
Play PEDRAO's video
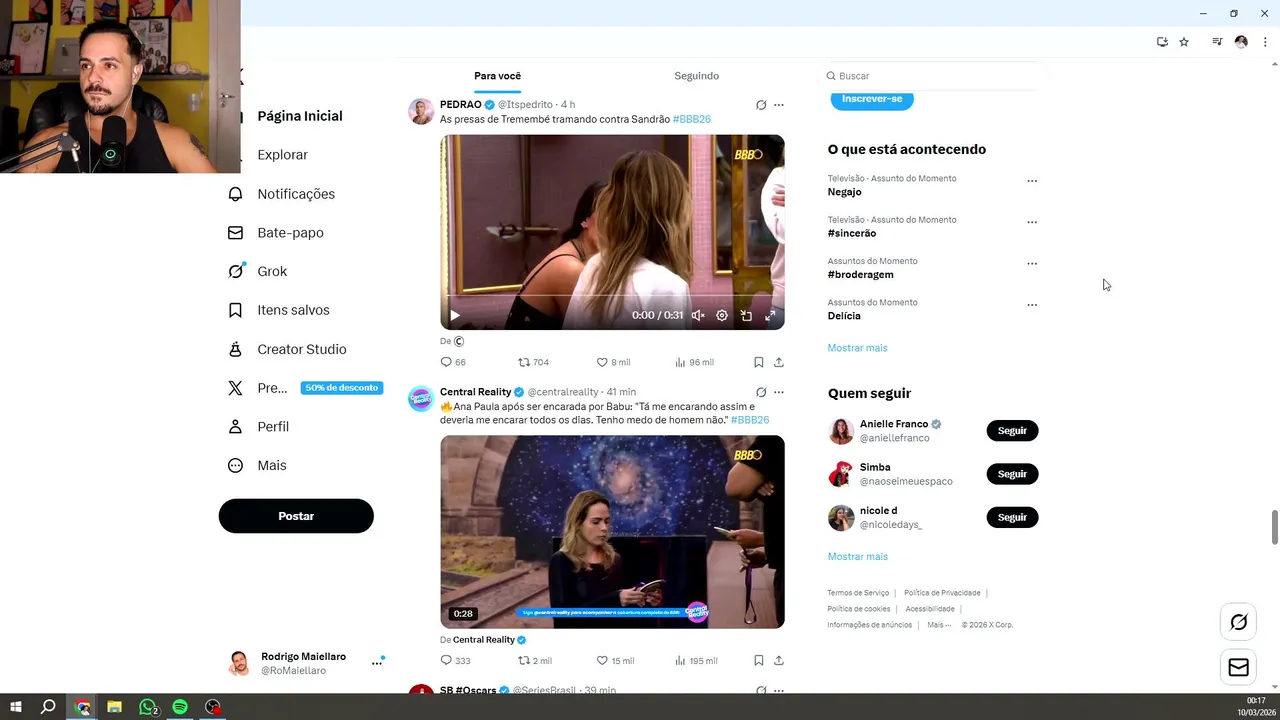coord(455,315)
